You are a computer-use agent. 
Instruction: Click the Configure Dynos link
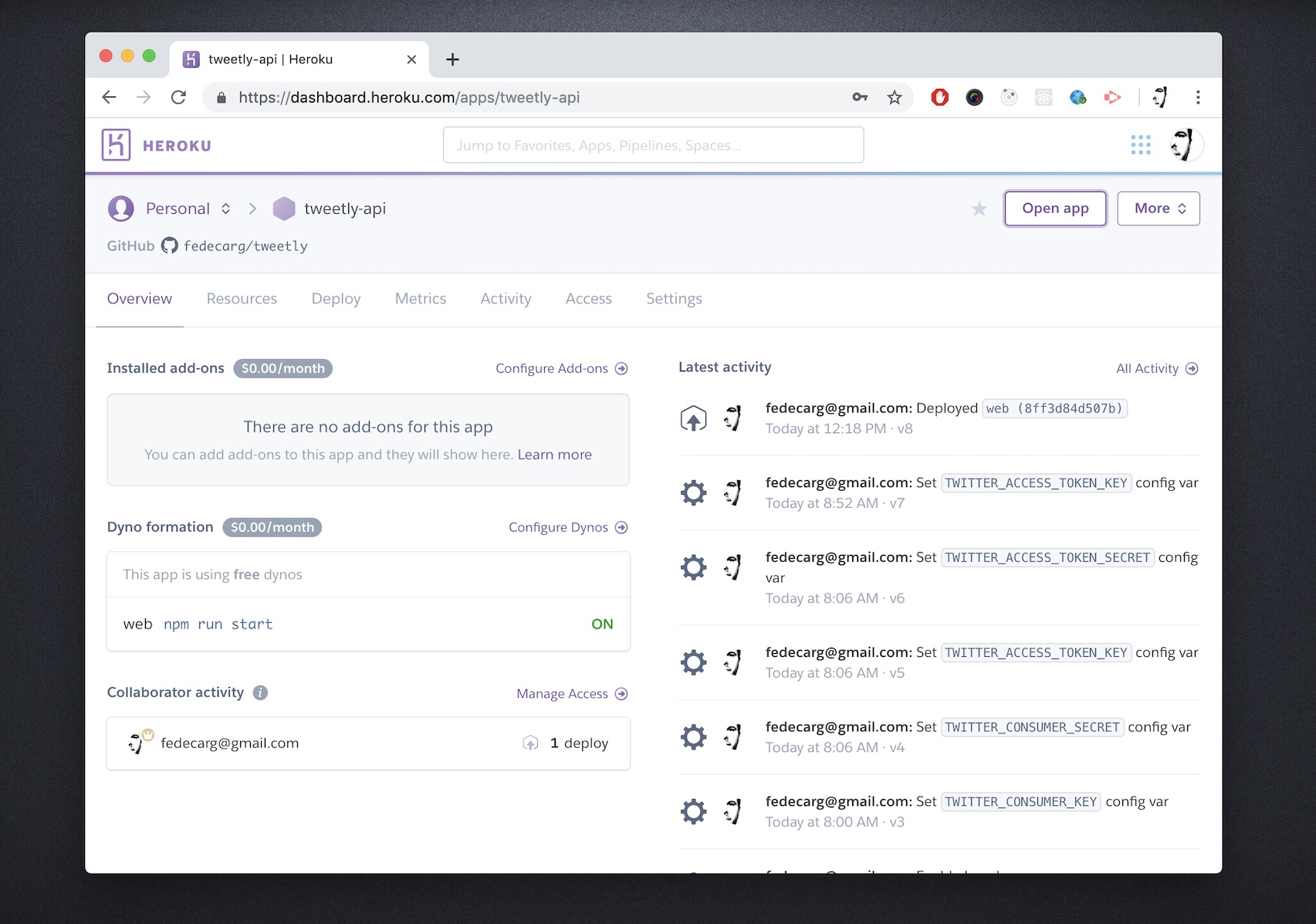click(x=568, y=527)
